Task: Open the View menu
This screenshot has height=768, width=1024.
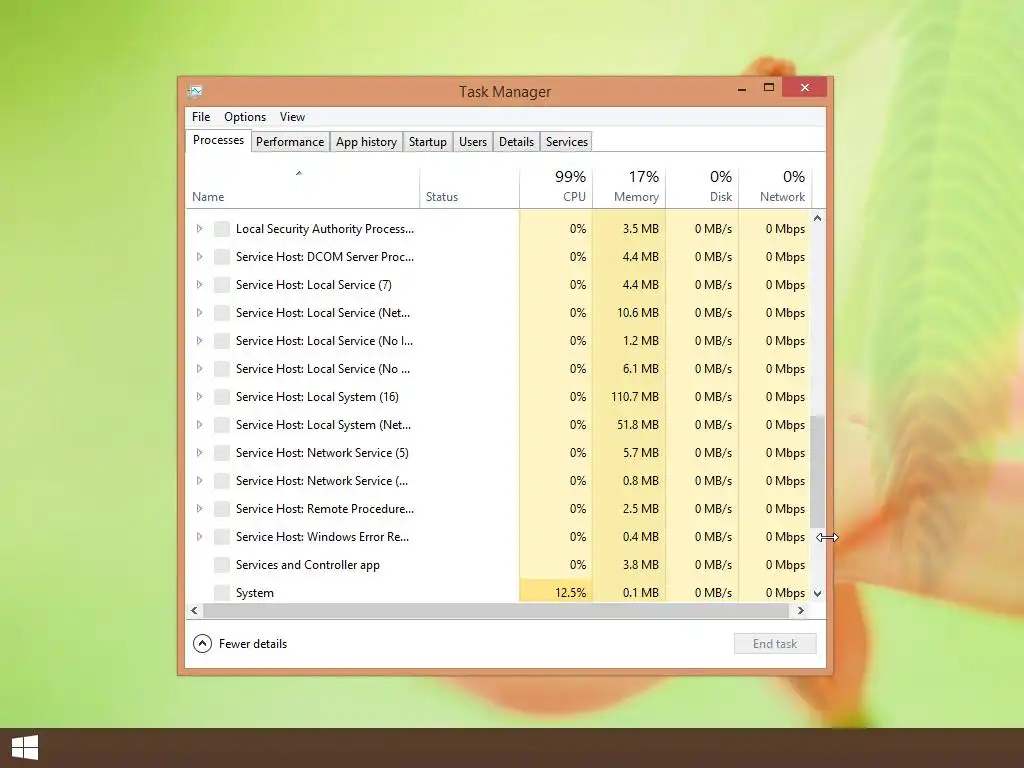Action: point(292,117)
